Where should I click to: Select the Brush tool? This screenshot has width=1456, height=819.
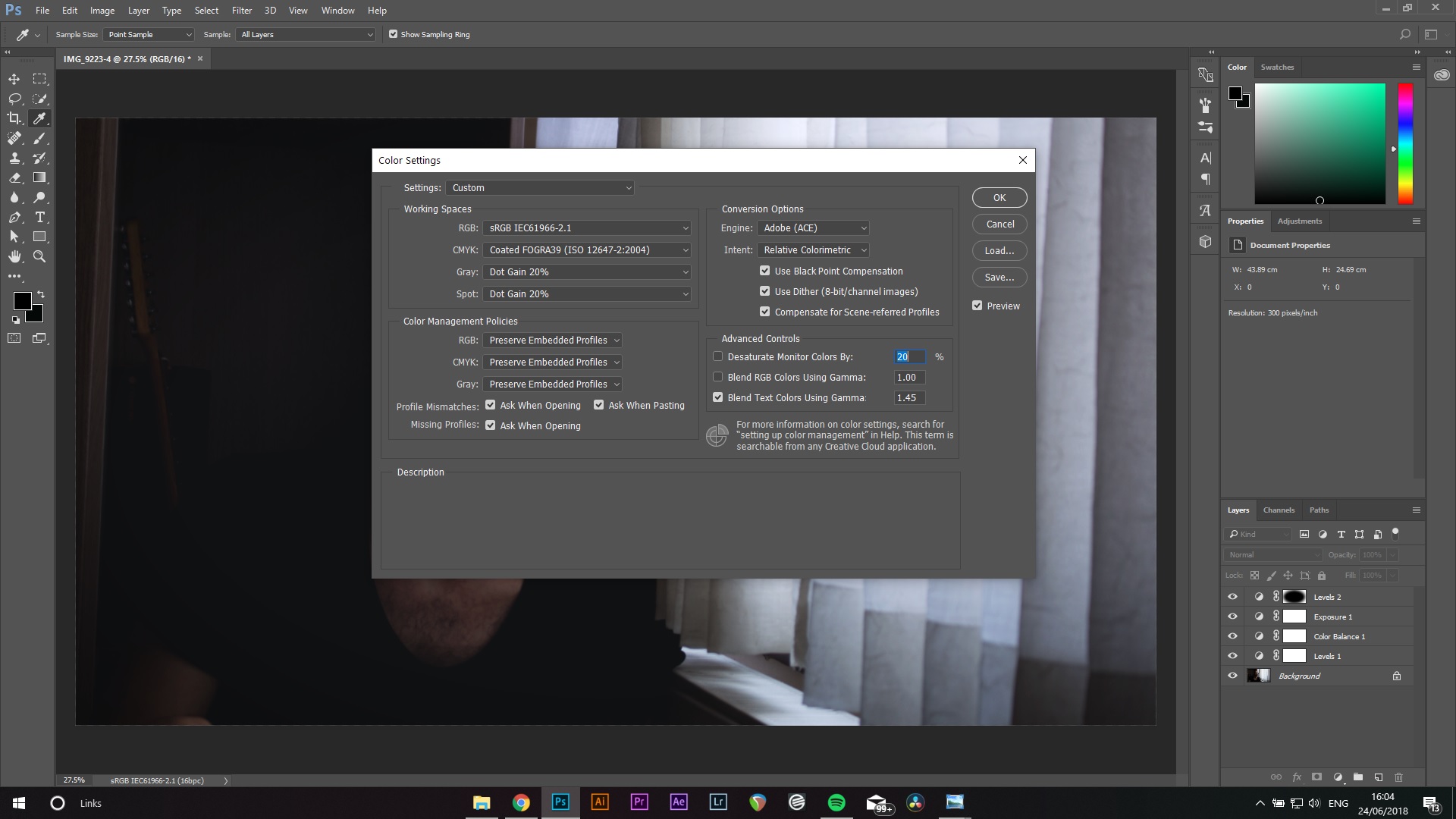point(40,138)
